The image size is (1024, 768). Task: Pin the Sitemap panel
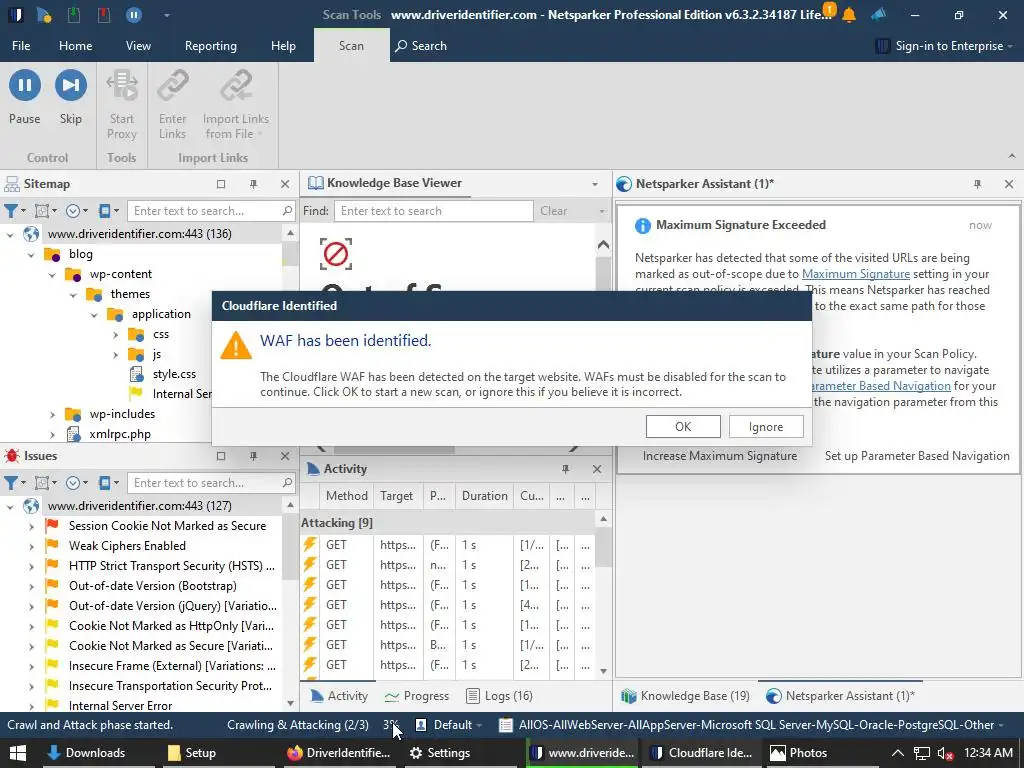253,184
